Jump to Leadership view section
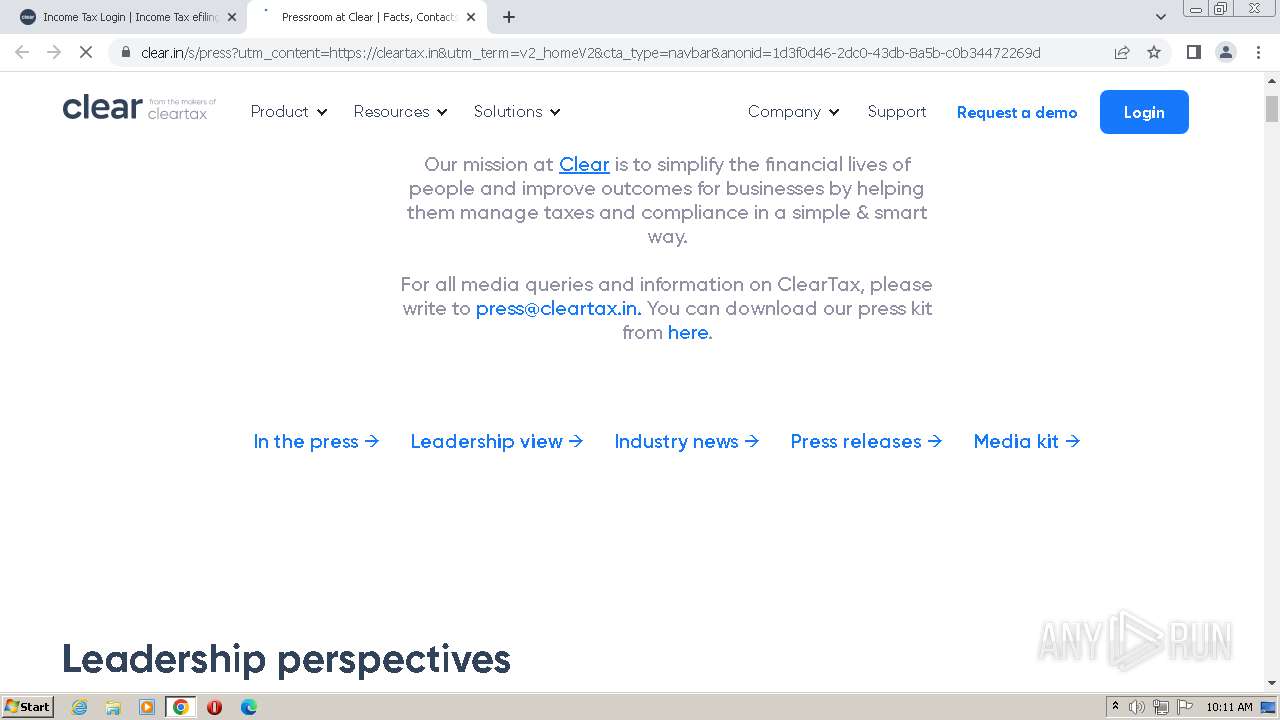This screenshot has width=1280, height=720. coord(497,441)
